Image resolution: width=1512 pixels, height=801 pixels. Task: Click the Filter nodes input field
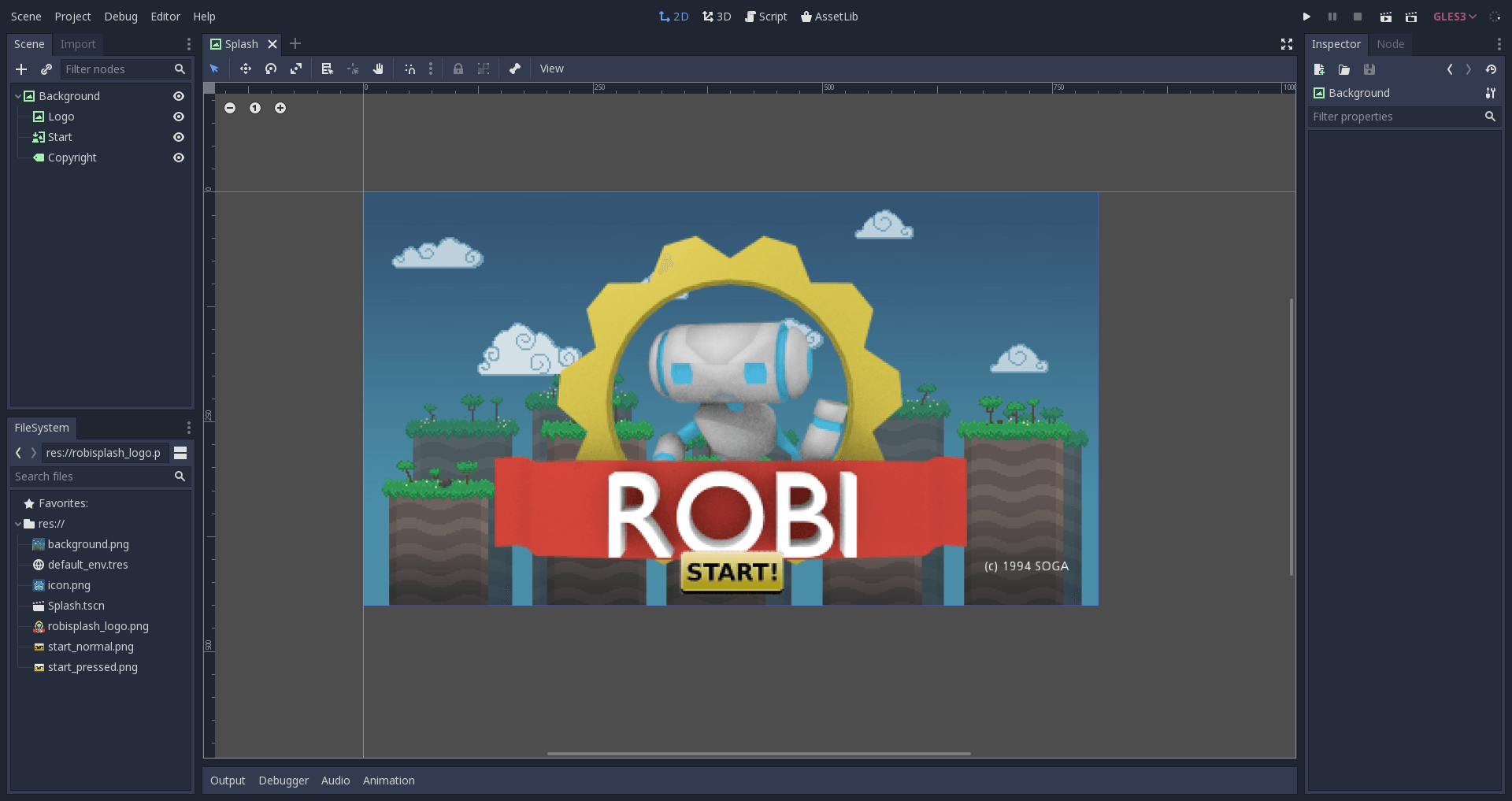coord(126,69)
